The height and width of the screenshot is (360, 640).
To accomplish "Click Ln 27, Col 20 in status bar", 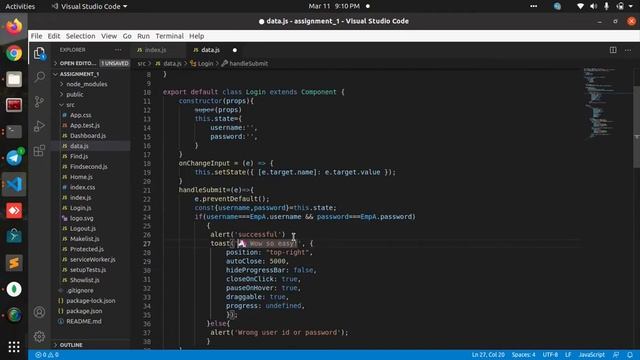I will (488, 355).
